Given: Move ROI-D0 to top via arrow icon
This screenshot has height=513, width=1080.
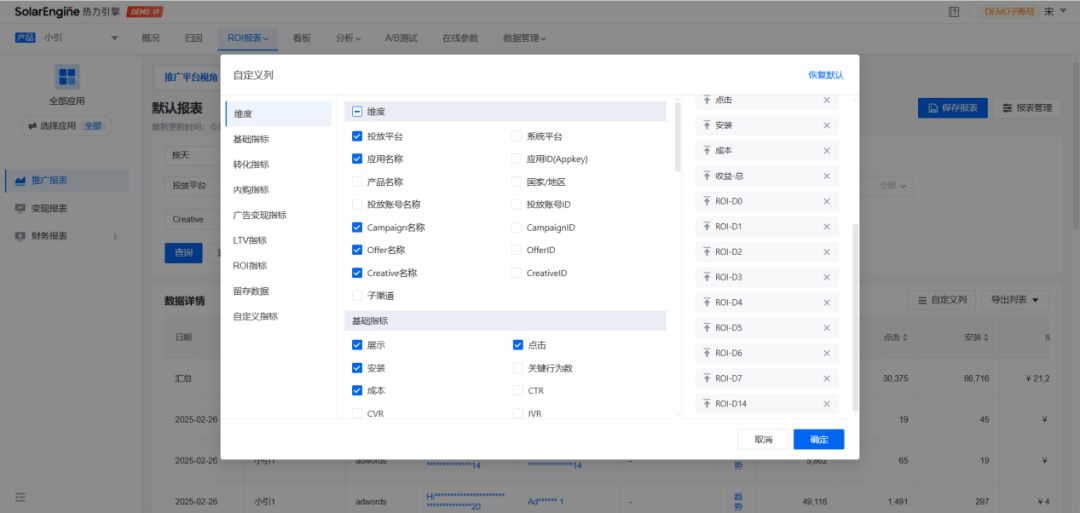Looking at the screenshot, I should click(x=706, y=201).
